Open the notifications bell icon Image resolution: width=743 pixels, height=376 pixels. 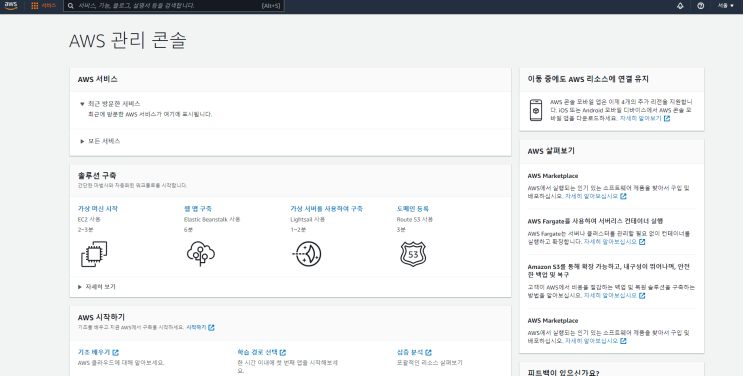point(680,6)
